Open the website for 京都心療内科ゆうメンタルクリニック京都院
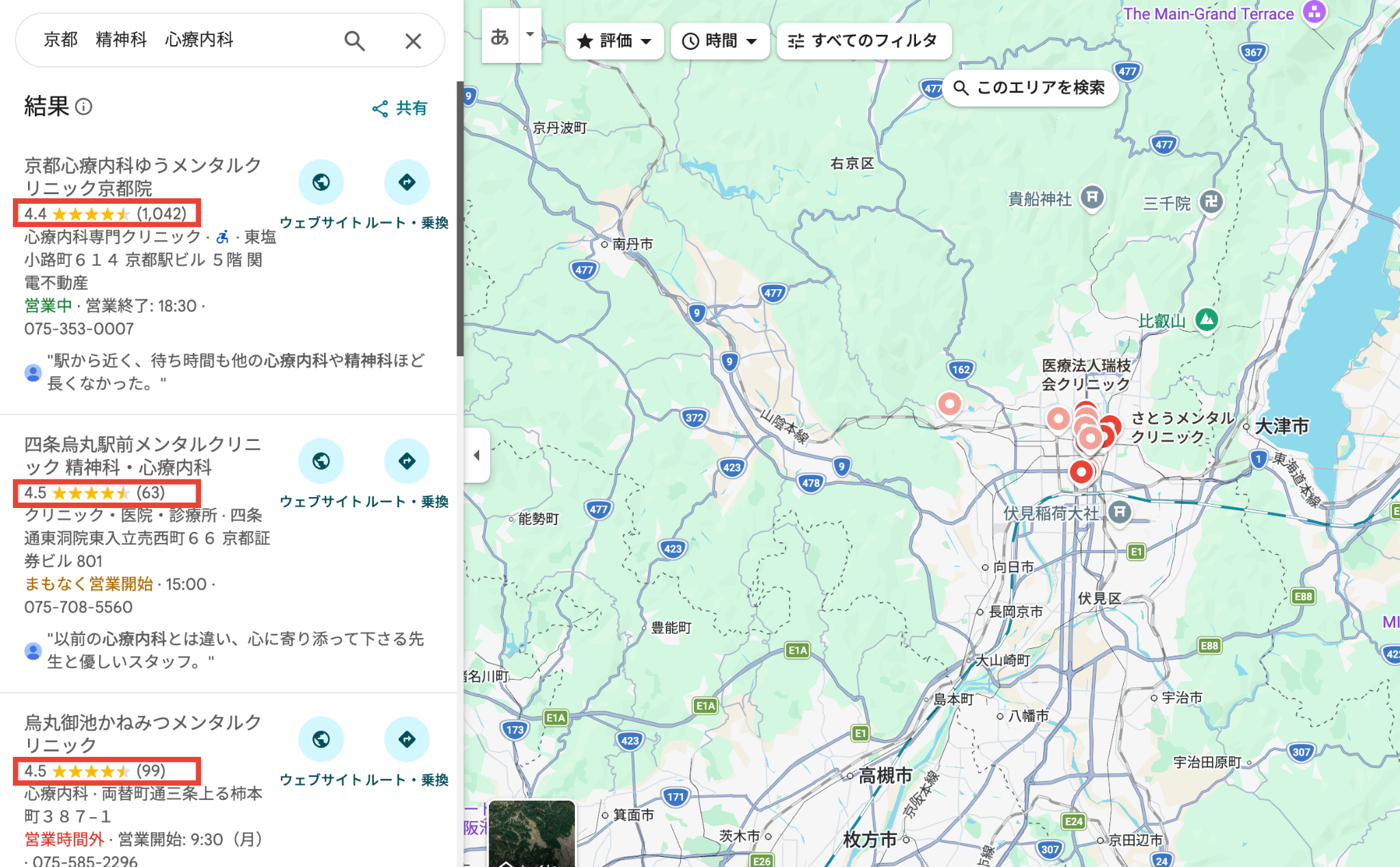1400x867 pixels. click(321, 182)
